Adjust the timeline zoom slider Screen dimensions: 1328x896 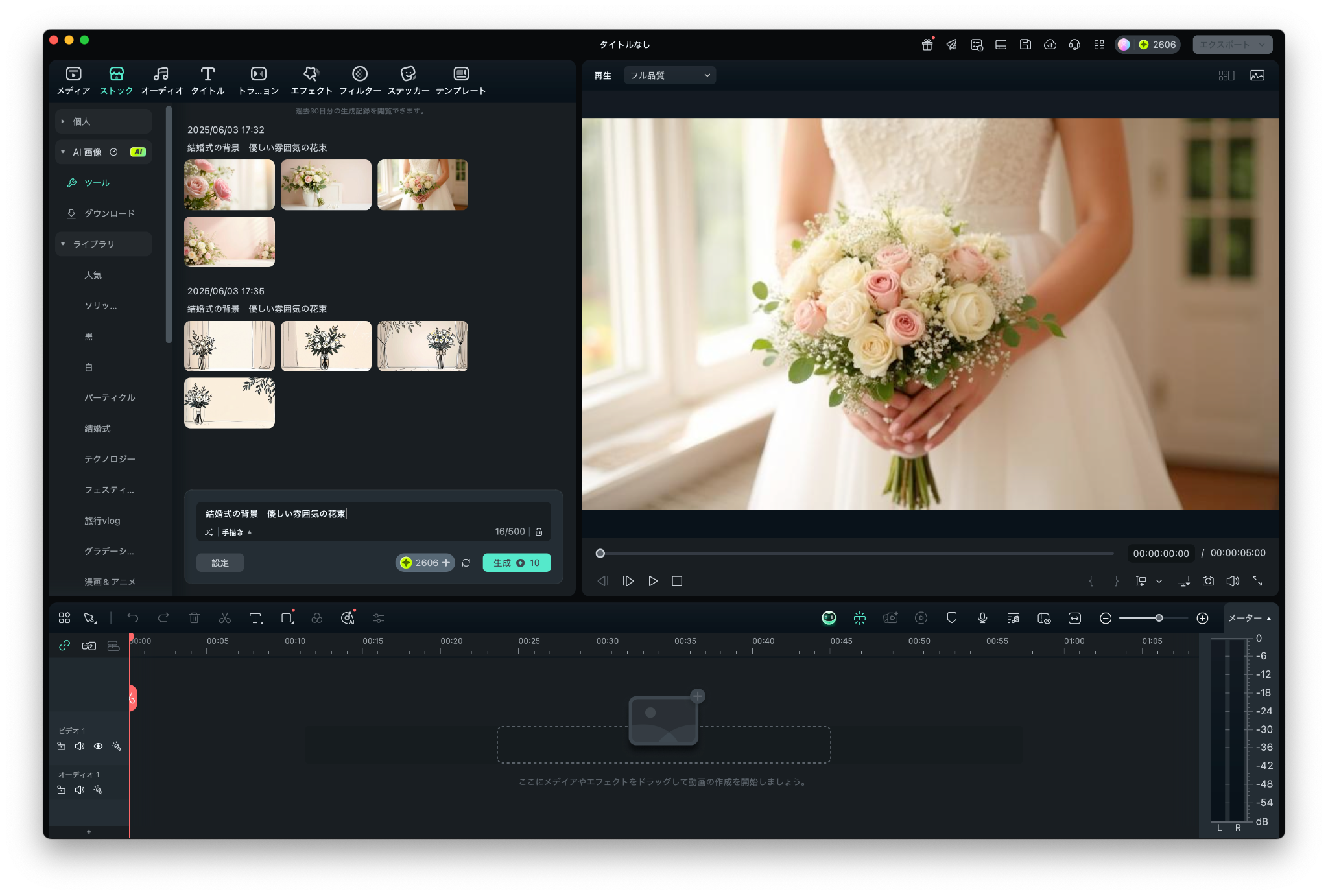click(x=1154, y=618)
